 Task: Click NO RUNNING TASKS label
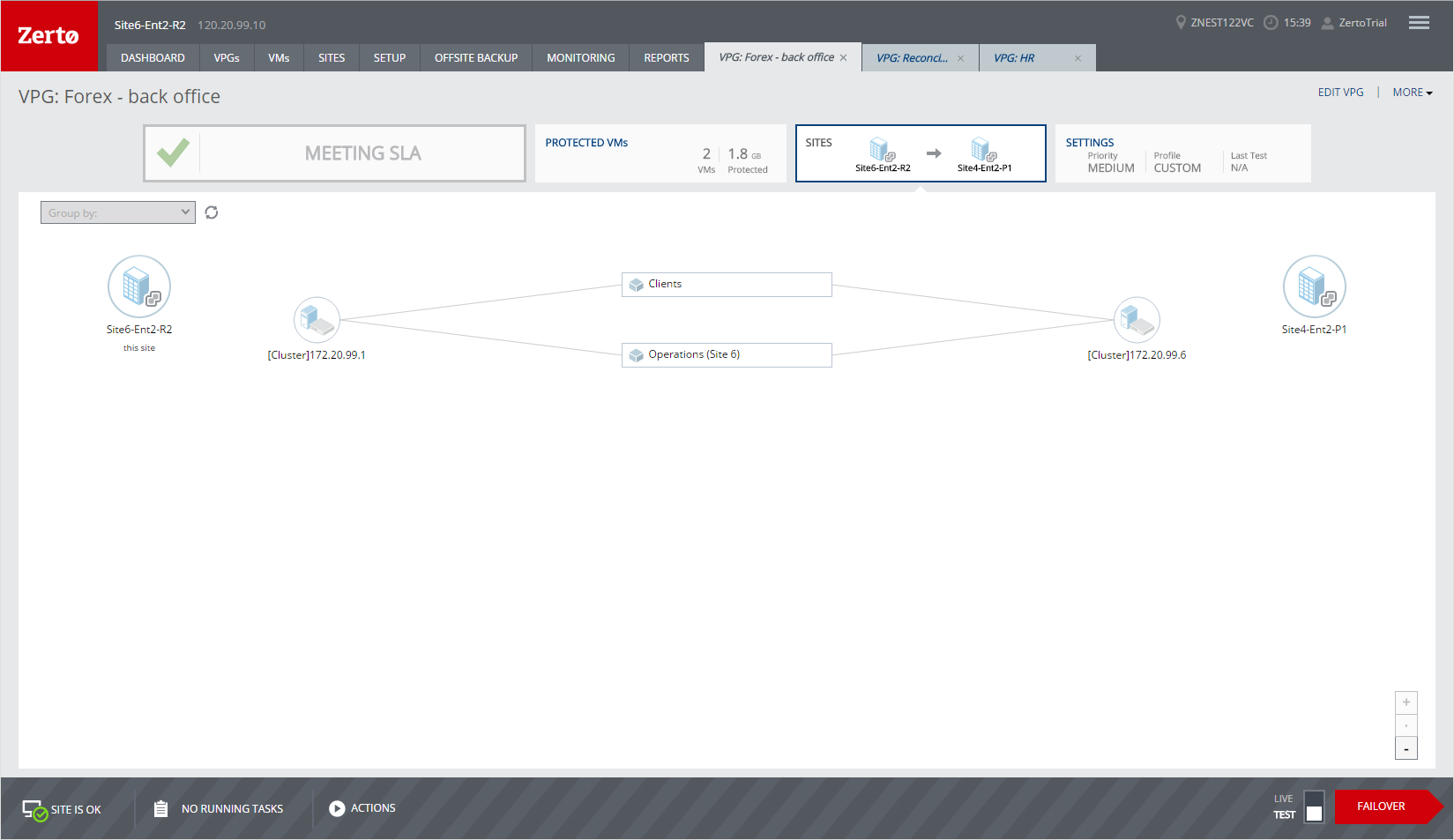[x=232, y=809]
